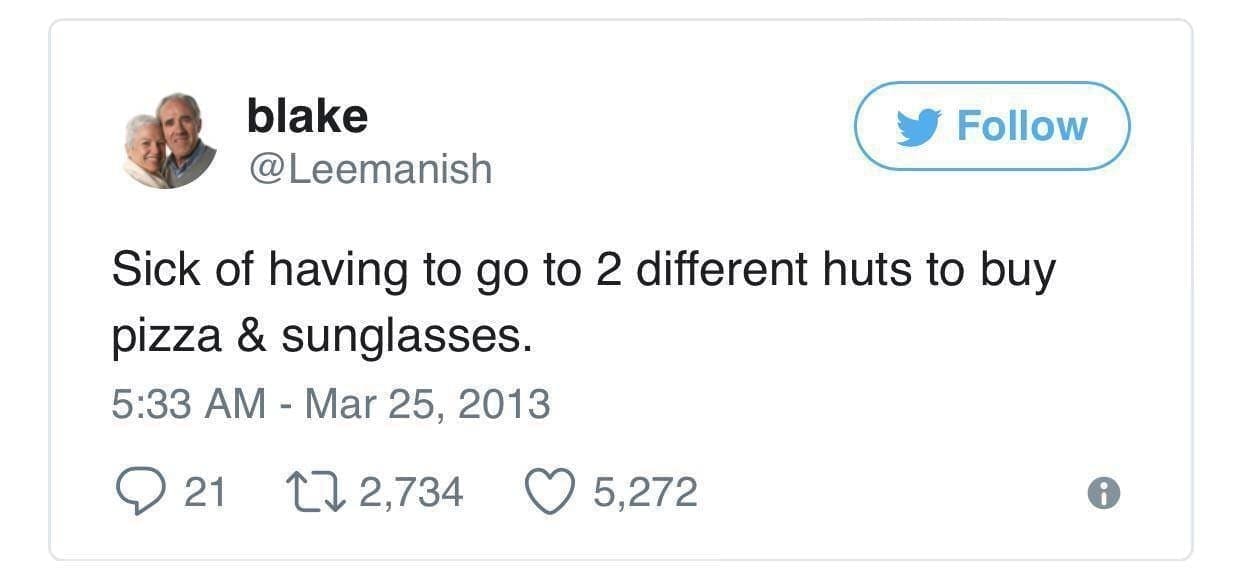This screenshot has height=586, width=1242.
Task: Click the like count 5,272
Action: pos(644,492)
